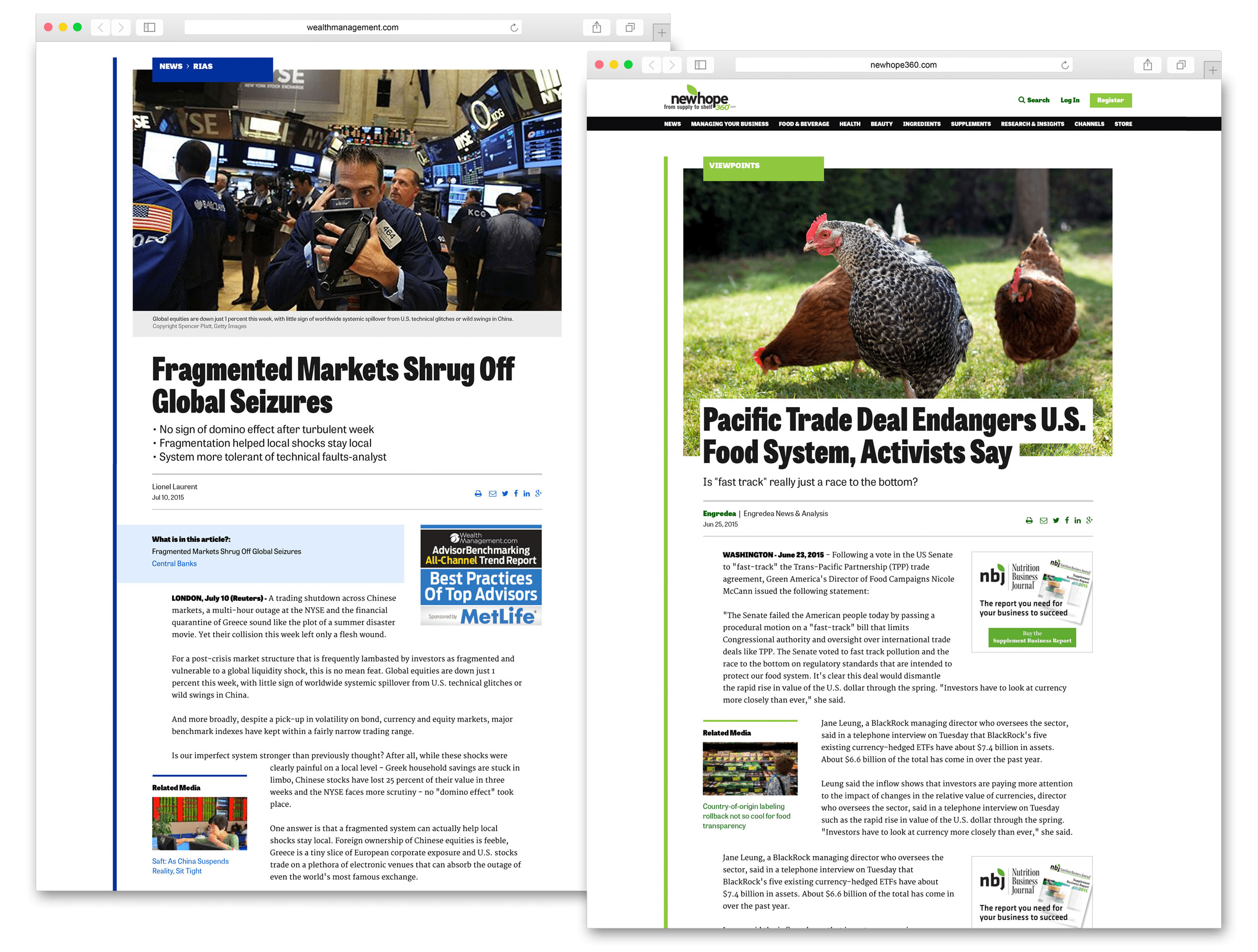Viewport: 1258px width, 952px height.
Task: Open Research & Insights nav item
Action: pos(1032,124)
